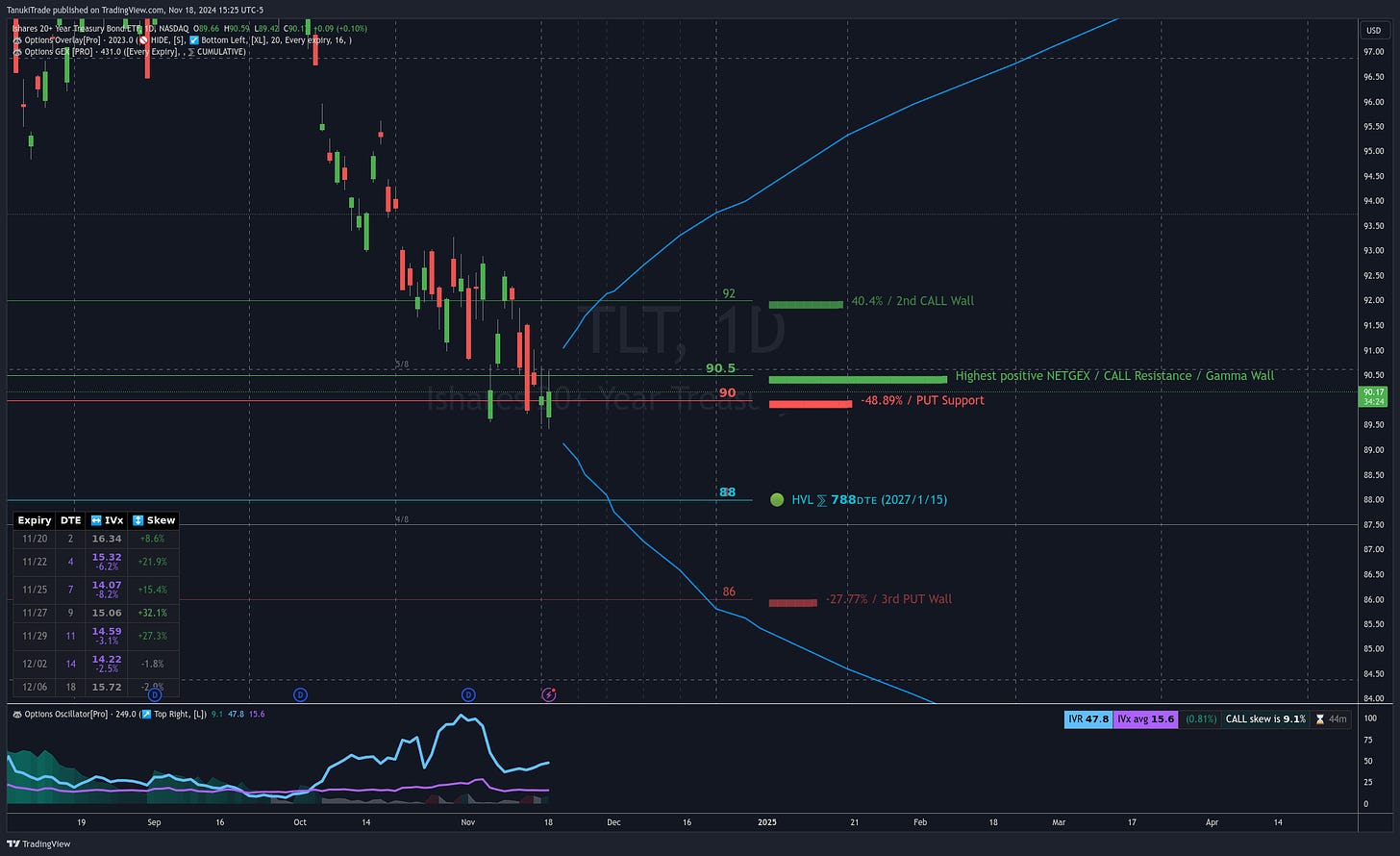Click the blue checkbox before Bottom Left in legend
This screenshot has width=1400, height=856.
[194, 40]
